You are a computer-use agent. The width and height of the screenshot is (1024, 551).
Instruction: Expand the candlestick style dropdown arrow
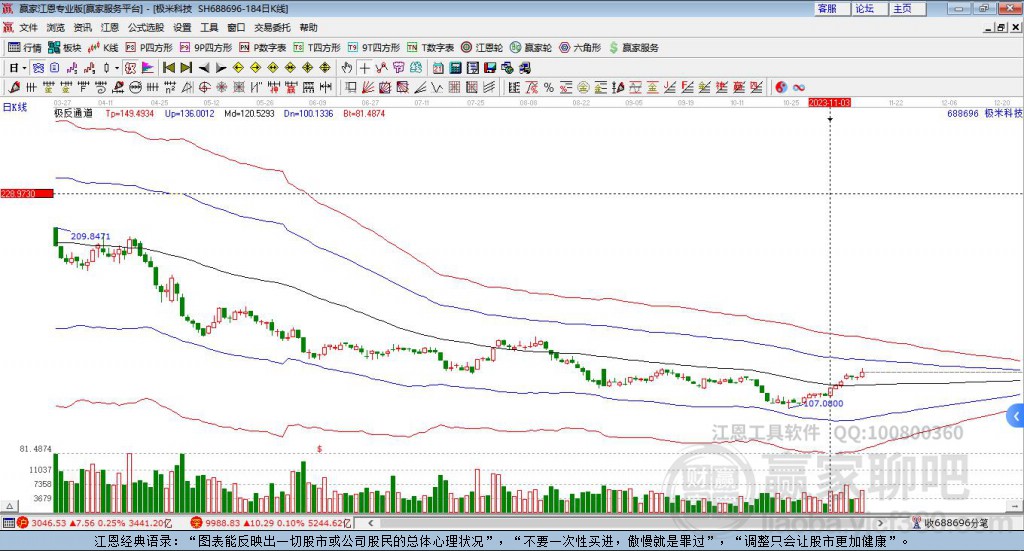point(117,68)
